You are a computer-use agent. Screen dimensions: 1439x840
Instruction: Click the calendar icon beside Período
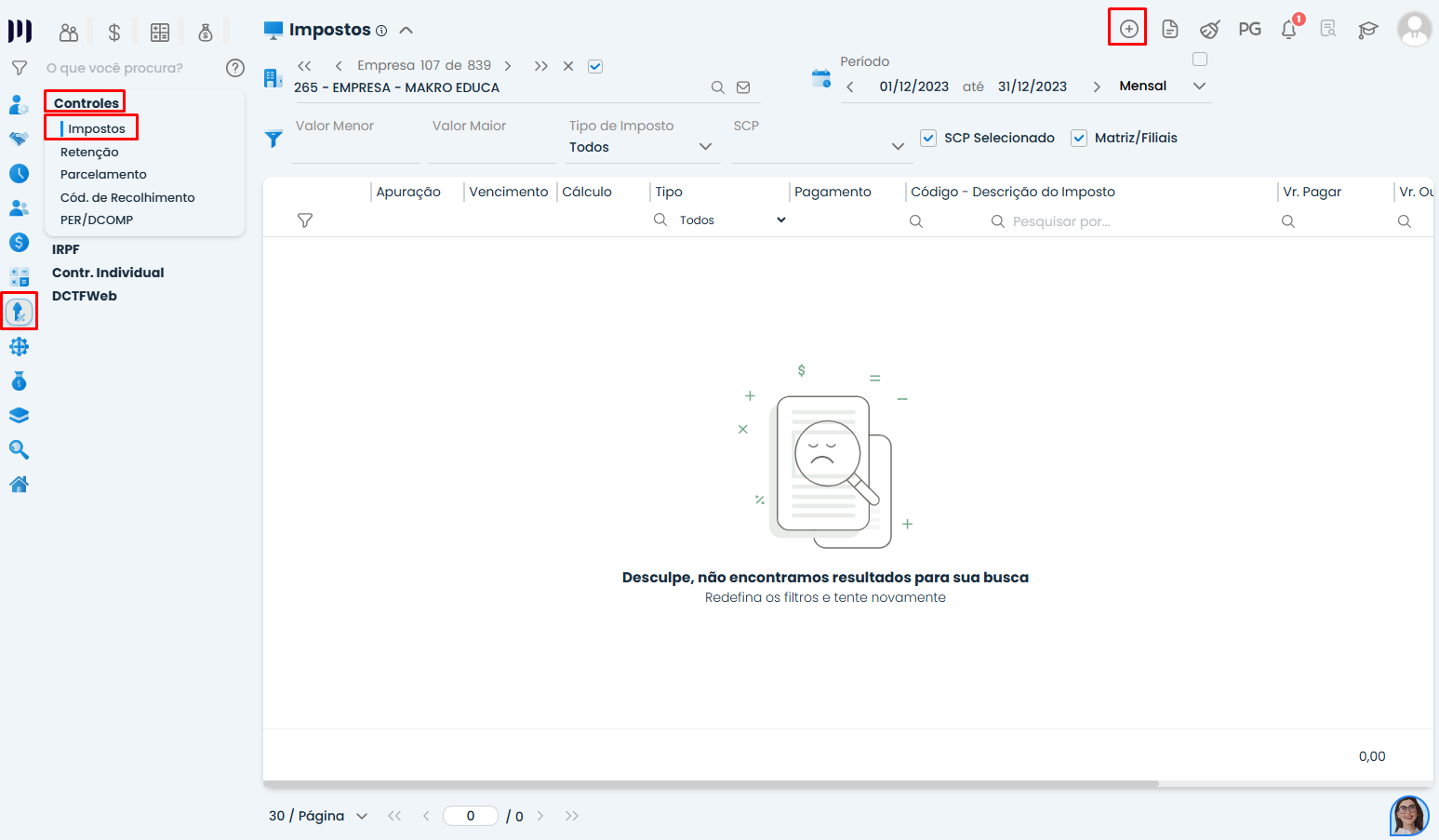[x=820, y=79]
